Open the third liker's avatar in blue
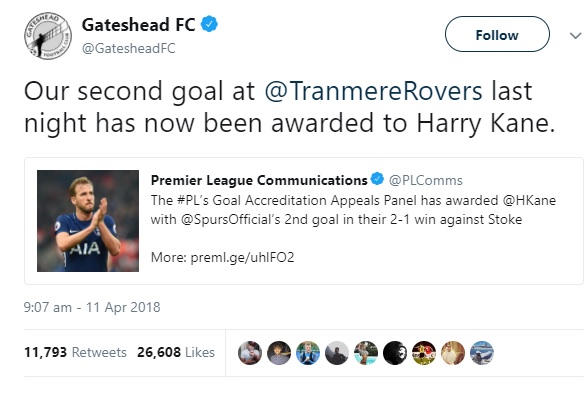 [308, 353]
